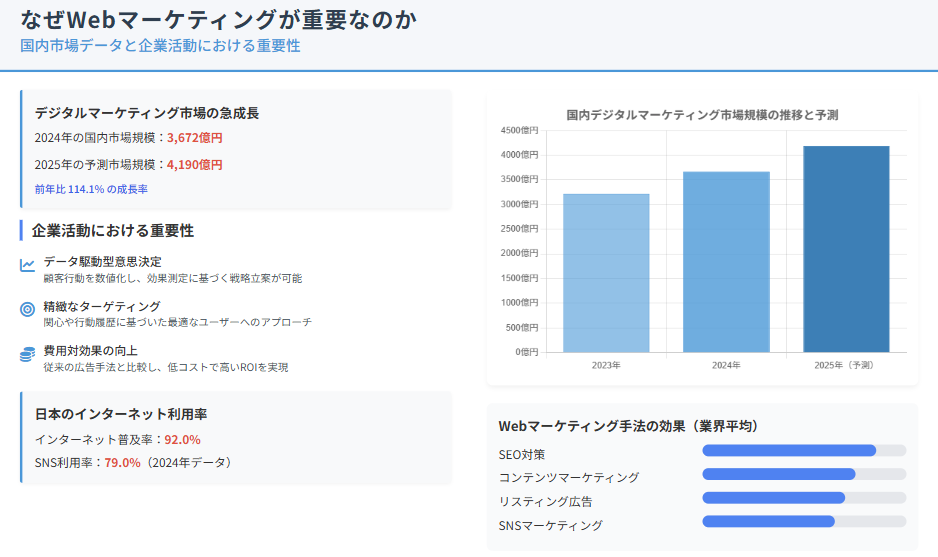Viewport: 938px width, 557px height.
Task: Click the 92.0% internet penetration figure
Action: point(182,439)
